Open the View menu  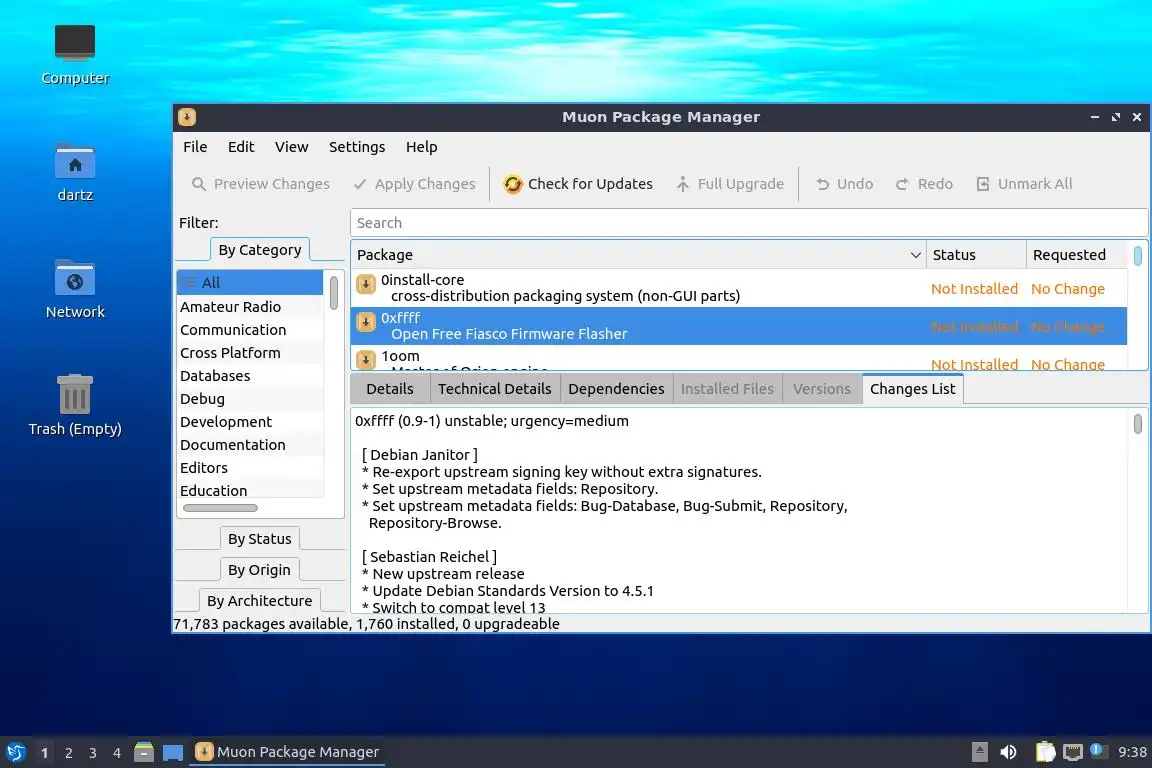click(292, 147)
